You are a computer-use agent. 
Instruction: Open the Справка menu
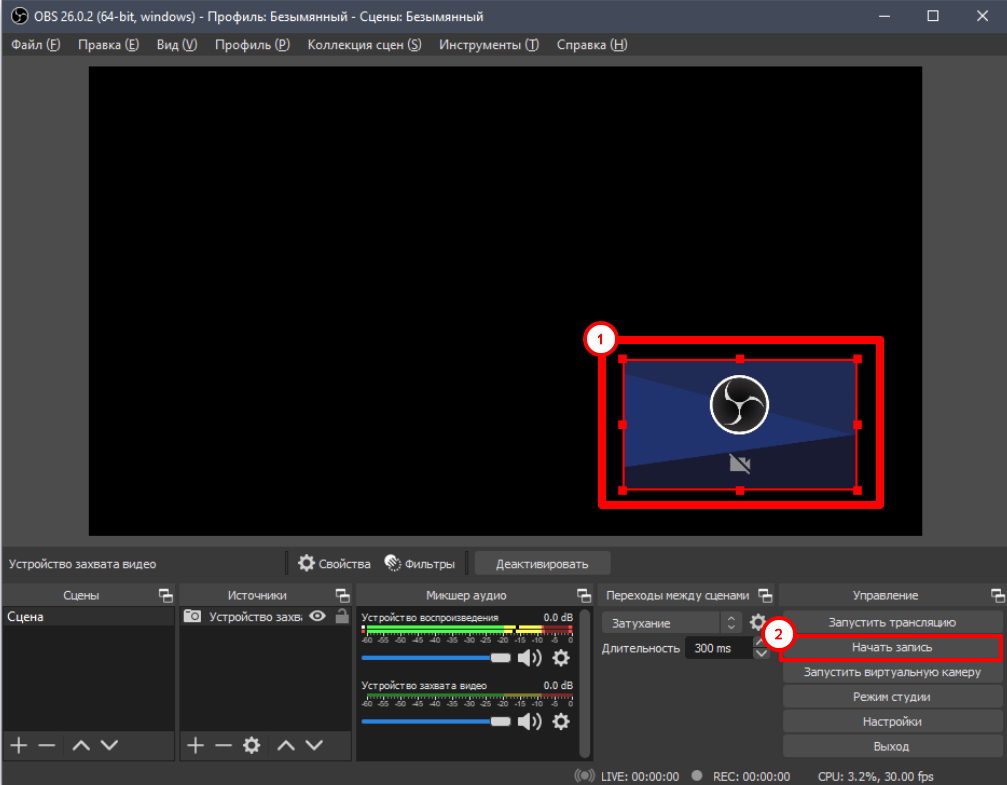(x=591, y=45)
